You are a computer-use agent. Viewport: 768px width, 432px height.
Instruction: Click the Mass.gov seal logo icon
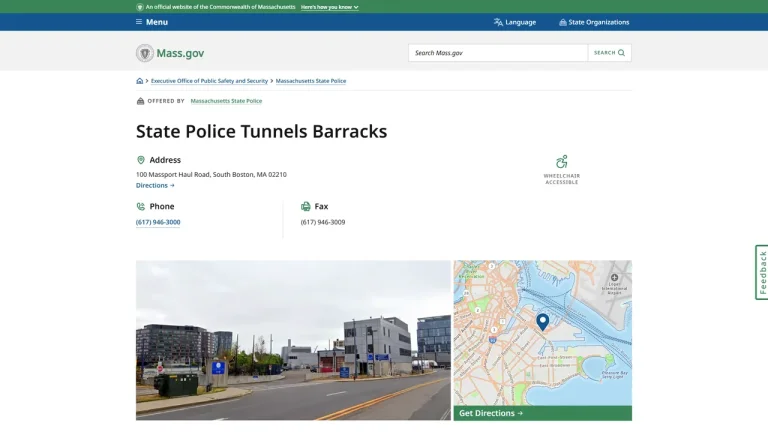[144, 53]
